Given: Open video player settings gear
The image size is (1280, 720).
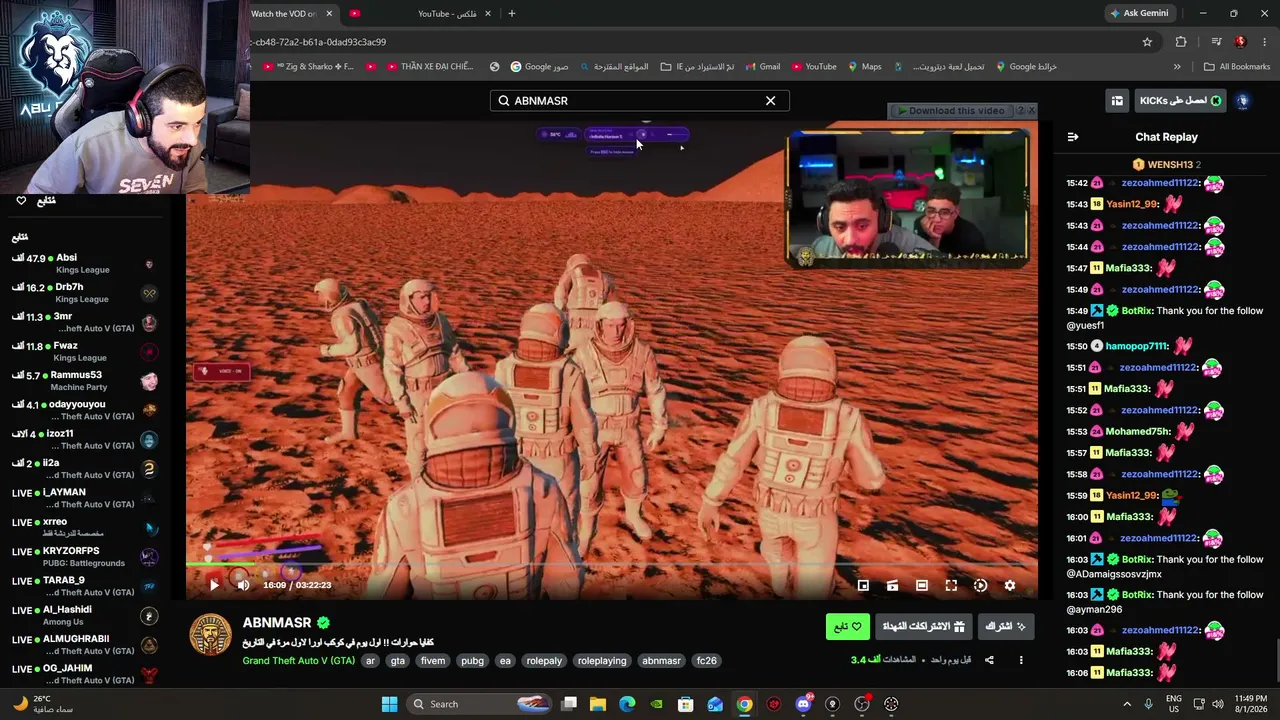Looking at the screenshot, I should click(x=1010, y=586).
